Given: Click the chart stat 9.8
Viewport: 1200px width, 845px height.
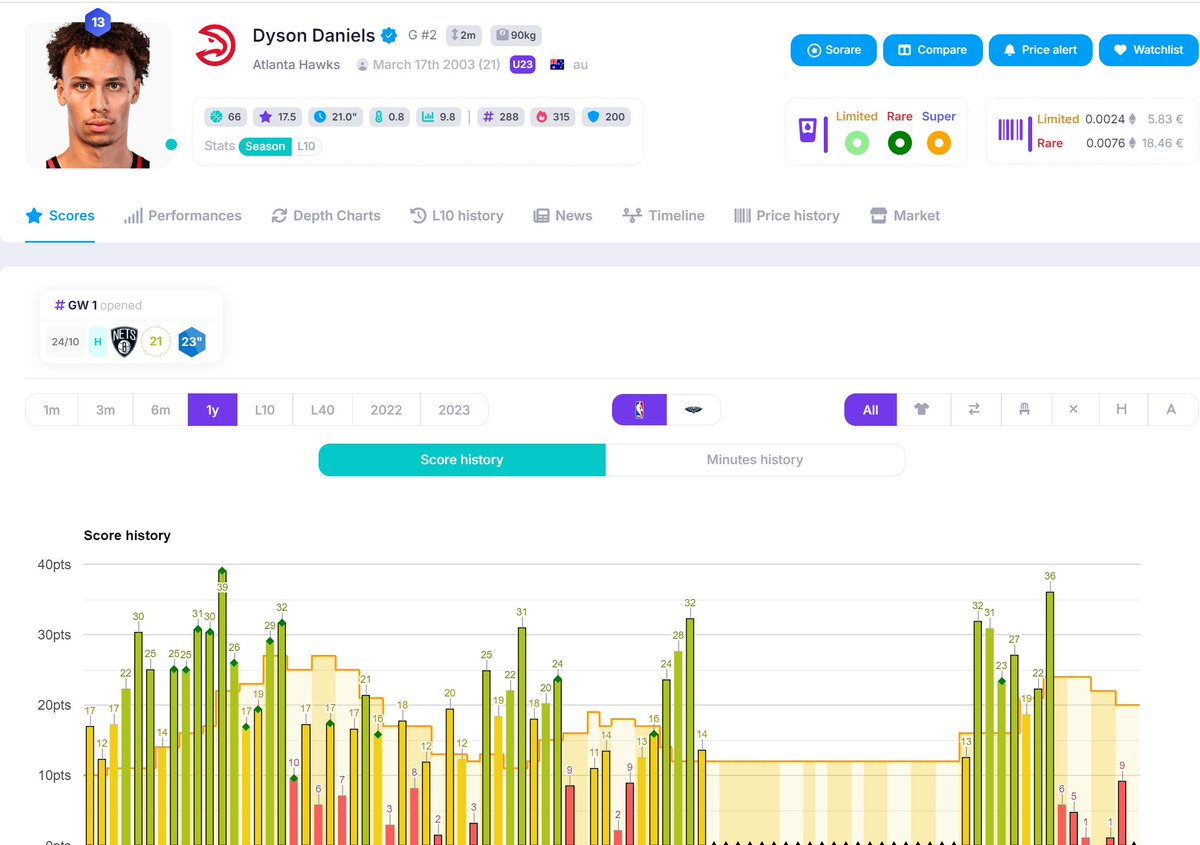Looking at the screenshot, I should pyautogui.click(x=439, y=117).
